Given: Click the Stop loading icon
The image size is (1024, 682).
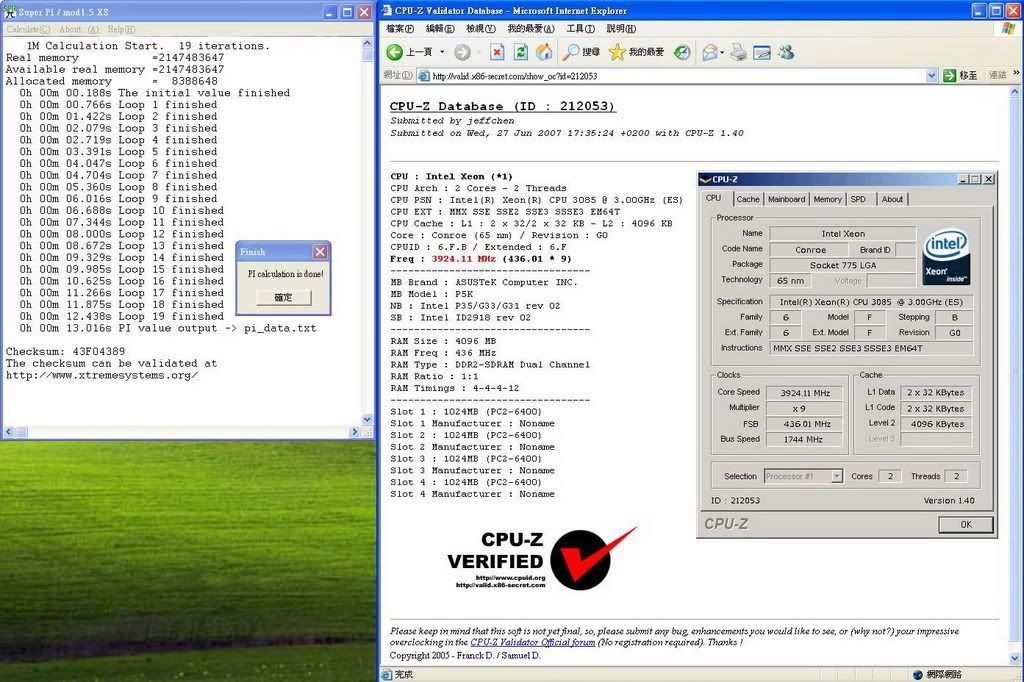Looking at the screenshot, I should click(497, 52).
